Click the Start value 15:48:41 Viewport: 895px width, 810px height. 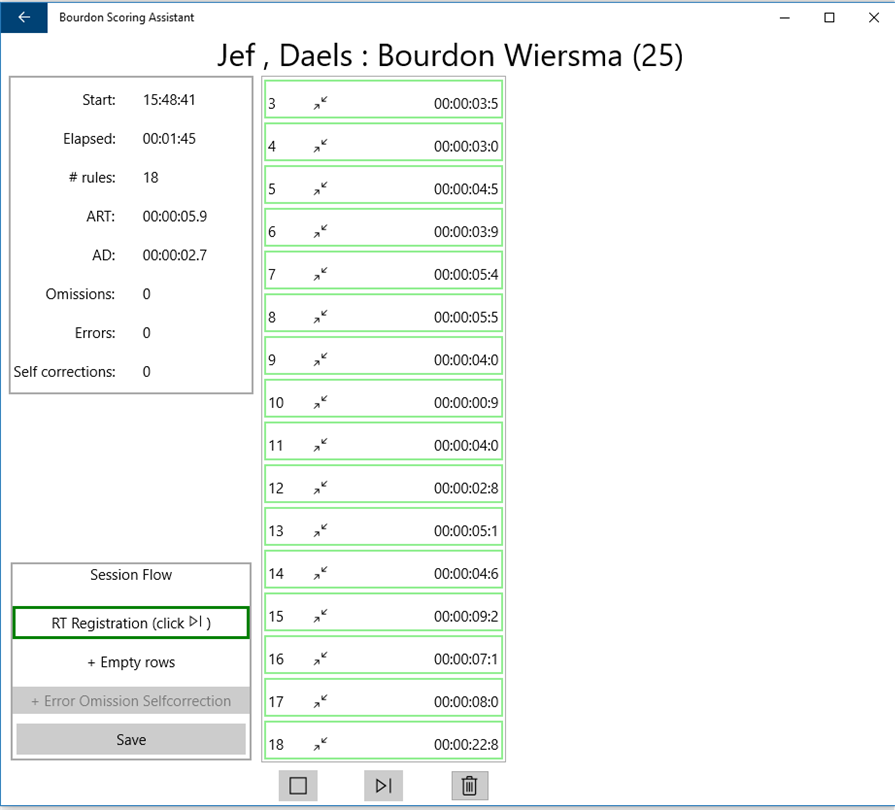[x=169, y=100]
